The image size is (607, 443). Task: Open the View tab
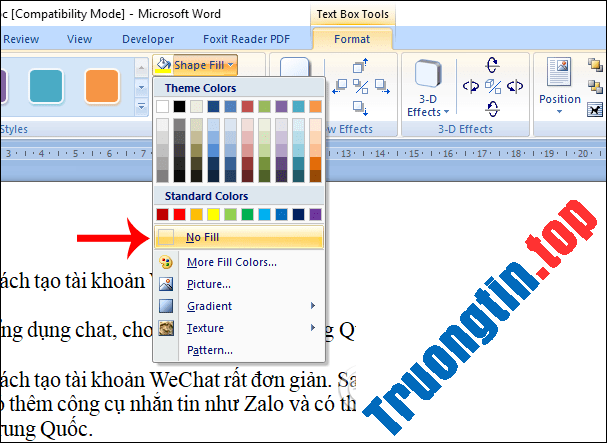tap(79, 39)
